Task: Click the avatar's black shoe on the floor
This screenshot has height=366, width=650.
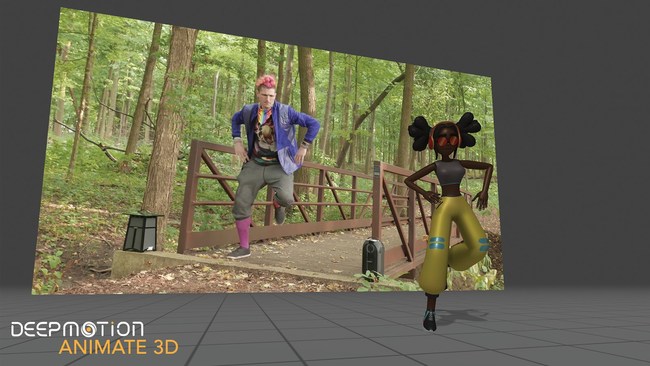Action: [x=429, y=320]
